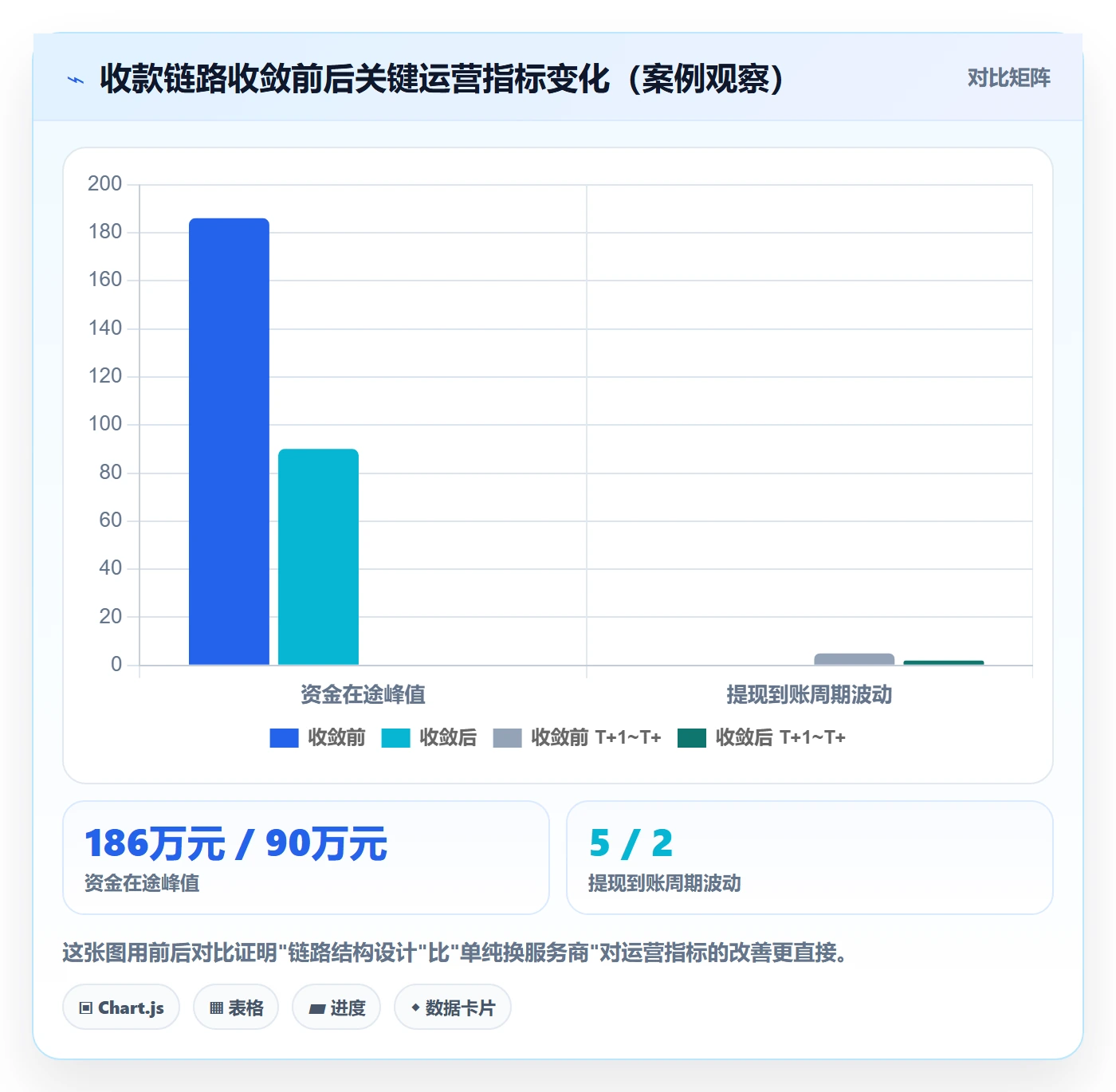Select the 进度 chip
Screen dimensions: 1116x1092
click(x=336, y=1008)
